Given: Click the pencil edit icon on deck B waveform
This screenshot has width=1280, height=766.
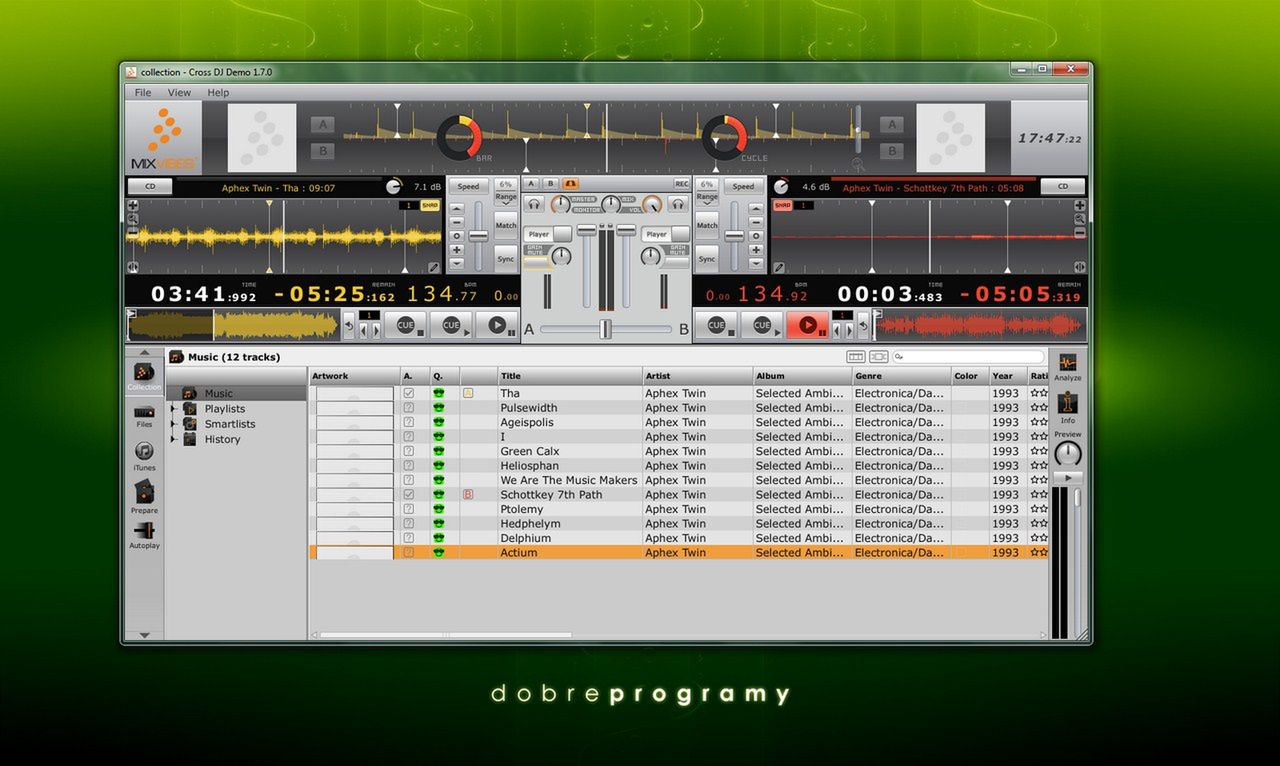Looking at the screenshot, I should click(x=779, y=267).
